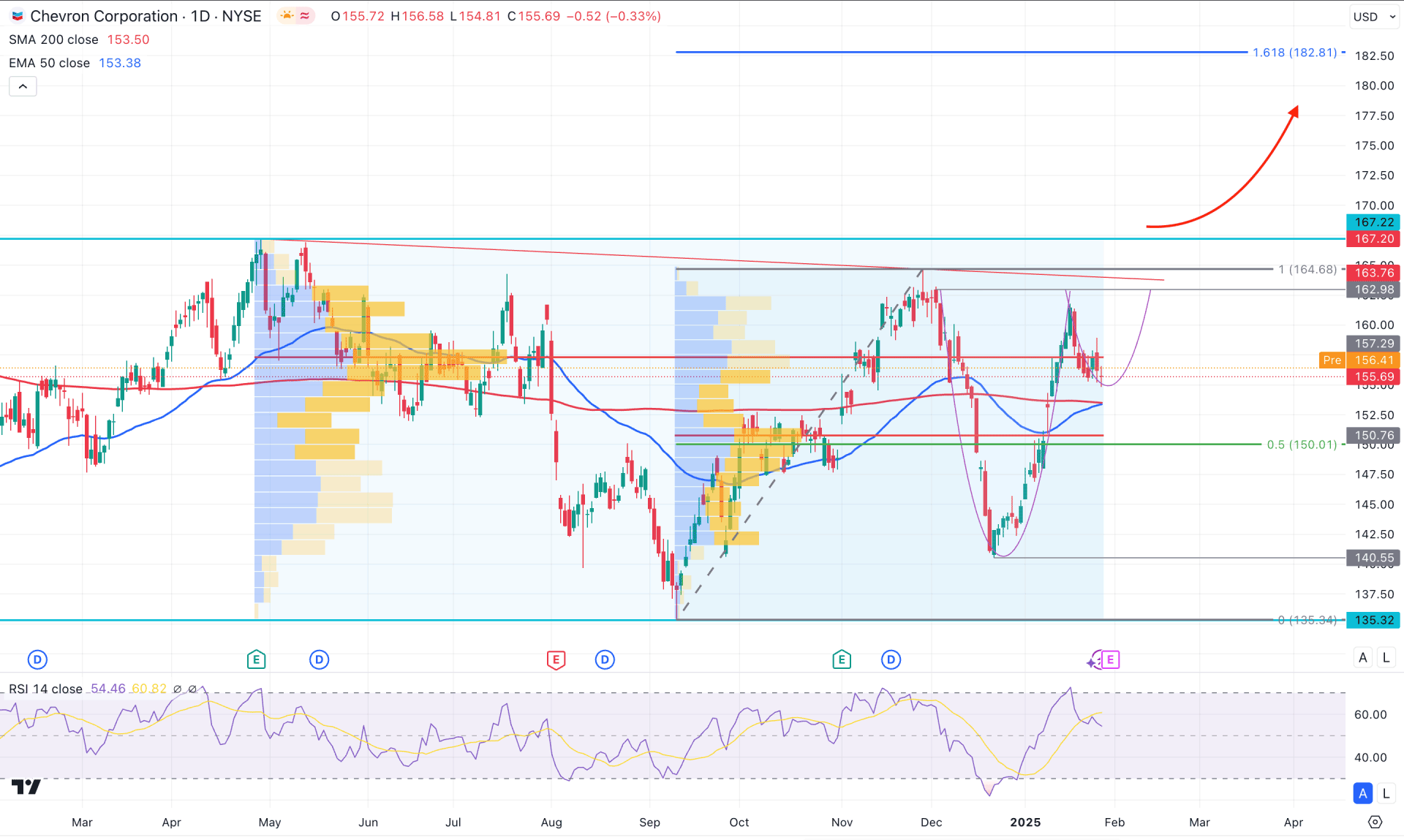Viewport: 1404px width, 840px height.
Task: Click the 1 (164.68) Fibonacci label
Action: click(1307, 269)
